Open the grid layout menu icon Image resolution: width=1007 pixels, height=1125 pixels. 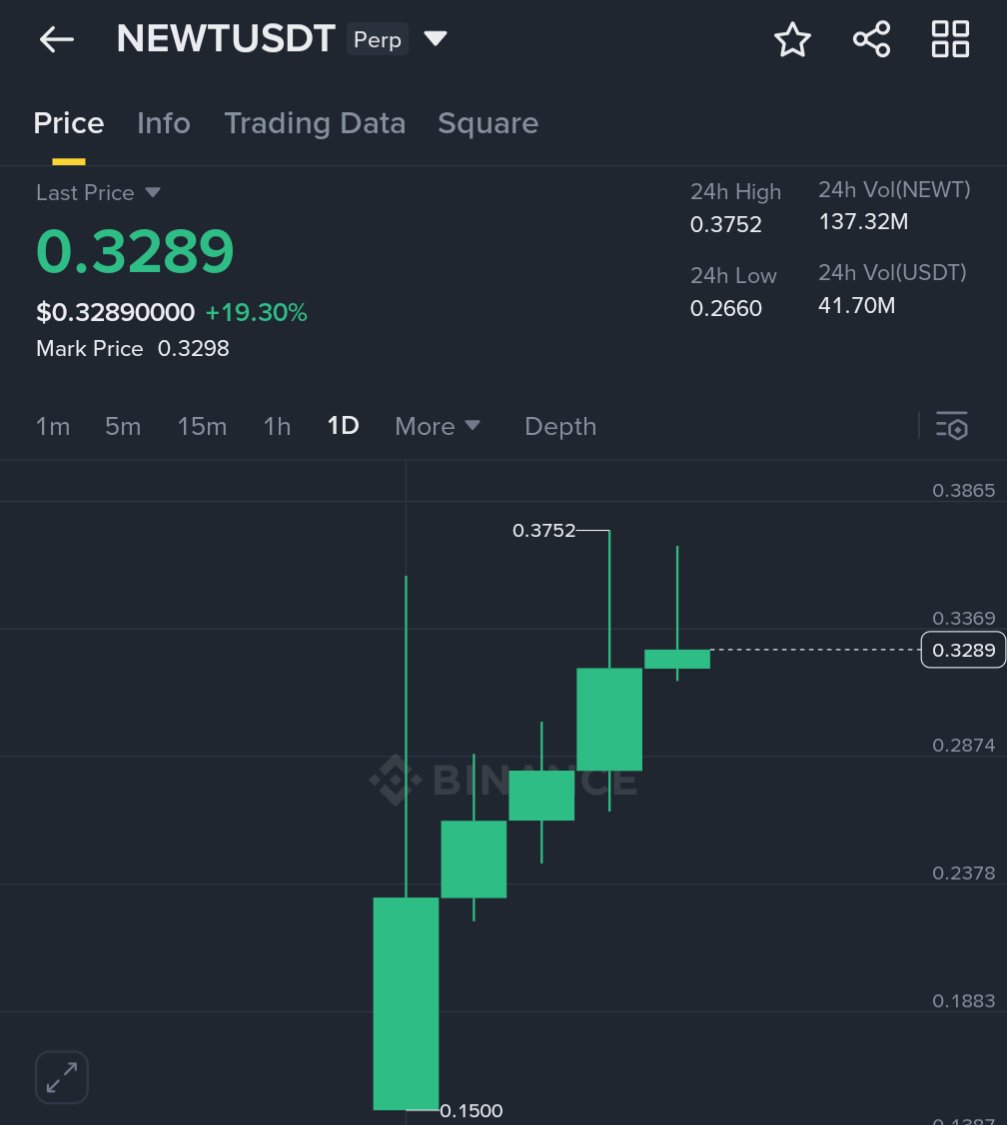click(x=950, y=39)
